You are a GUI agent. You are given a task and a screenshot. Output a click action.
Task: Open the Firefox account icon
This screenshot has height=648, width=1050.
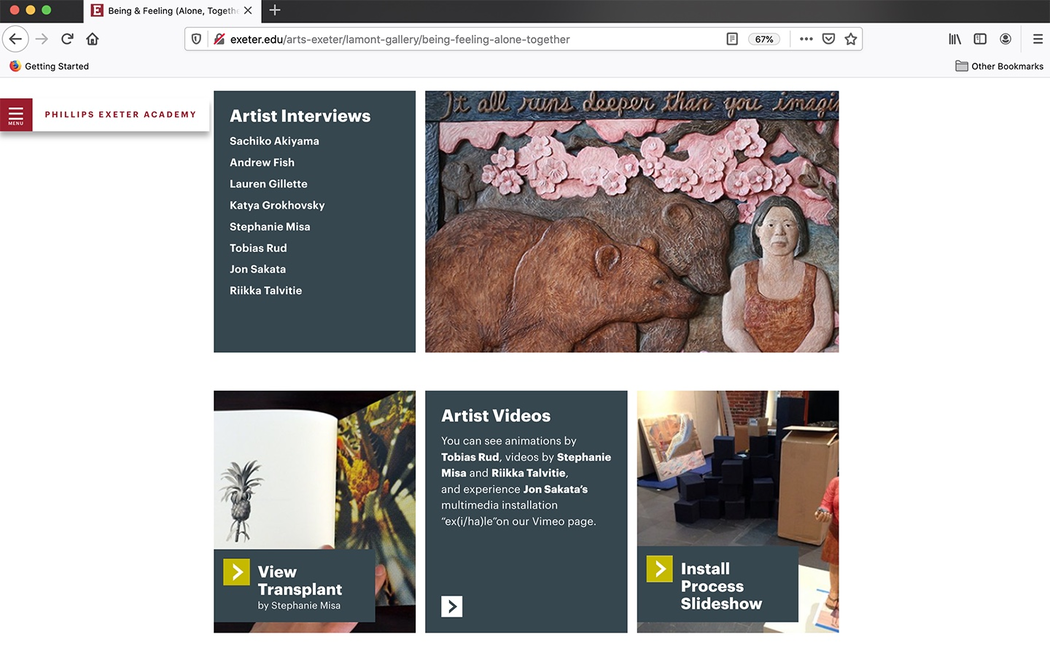[x=1005, y=39]
